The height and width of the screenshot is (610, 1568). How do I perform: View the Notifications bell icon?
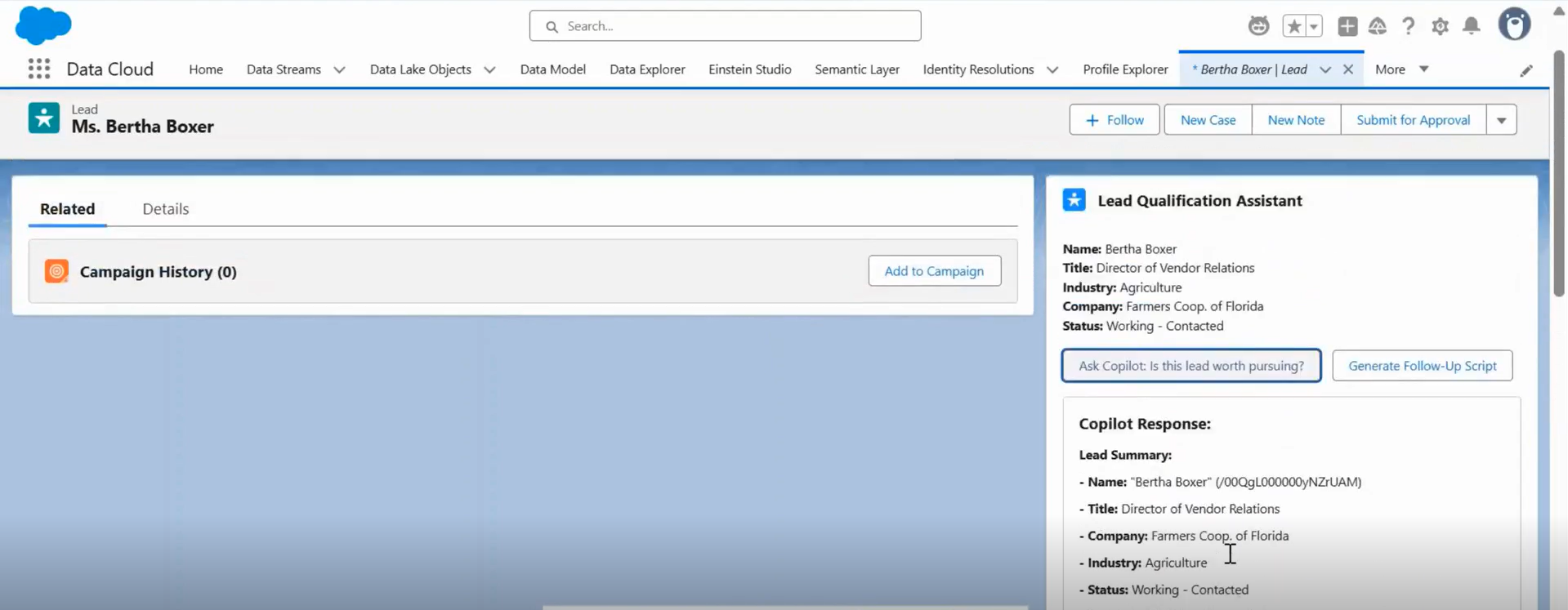(x=1472, y=26)
